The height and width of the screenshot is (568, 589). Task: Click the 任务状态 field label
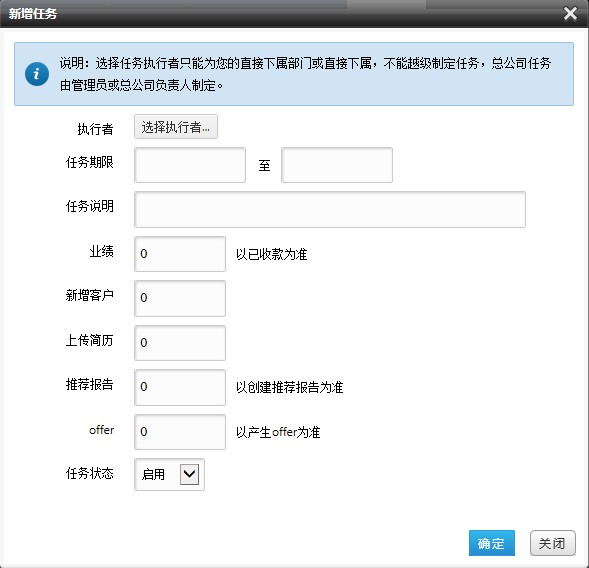tap(90, 473)
